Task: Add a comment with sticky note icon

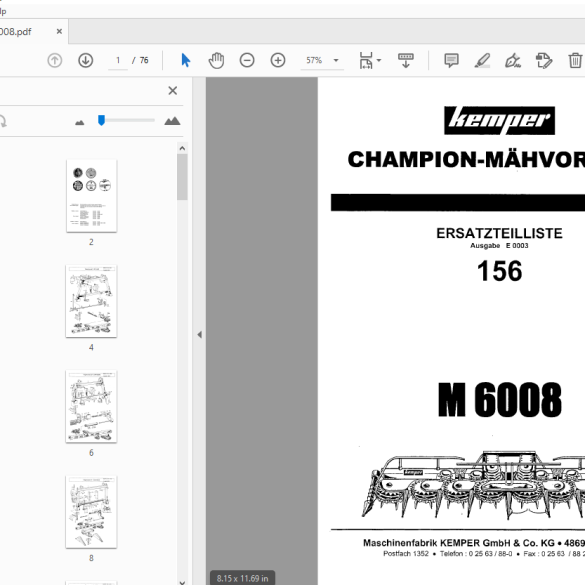Action: pyautogui.click(x=451, y=60)
